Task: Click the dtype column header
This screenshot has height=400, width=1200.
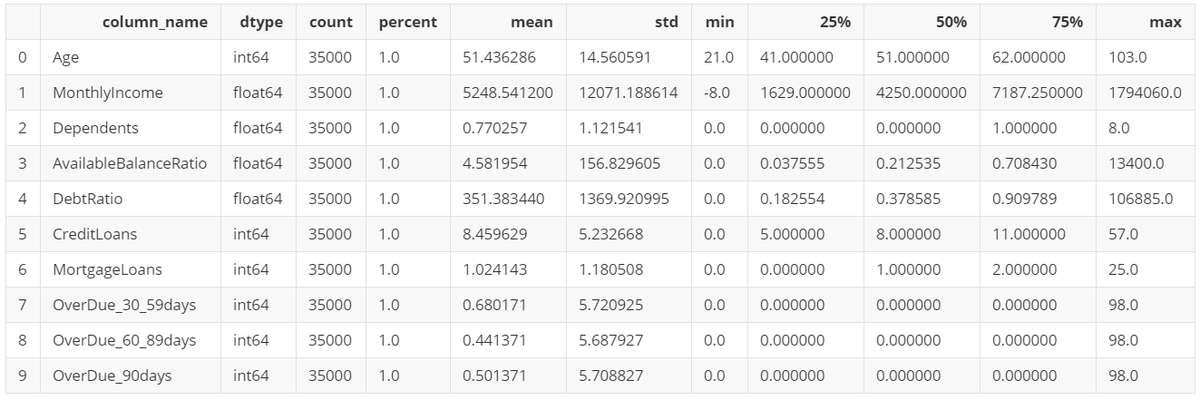Action: click(261, 22)
